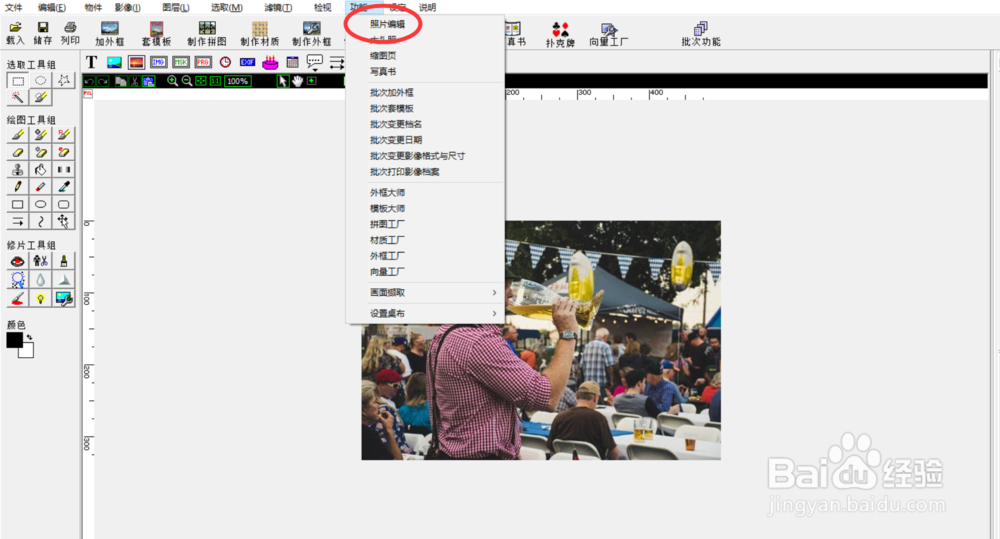This screenshot has height=539, width=1000.
Task: Select the red-eye removal tool
Action: pos(18,262)
